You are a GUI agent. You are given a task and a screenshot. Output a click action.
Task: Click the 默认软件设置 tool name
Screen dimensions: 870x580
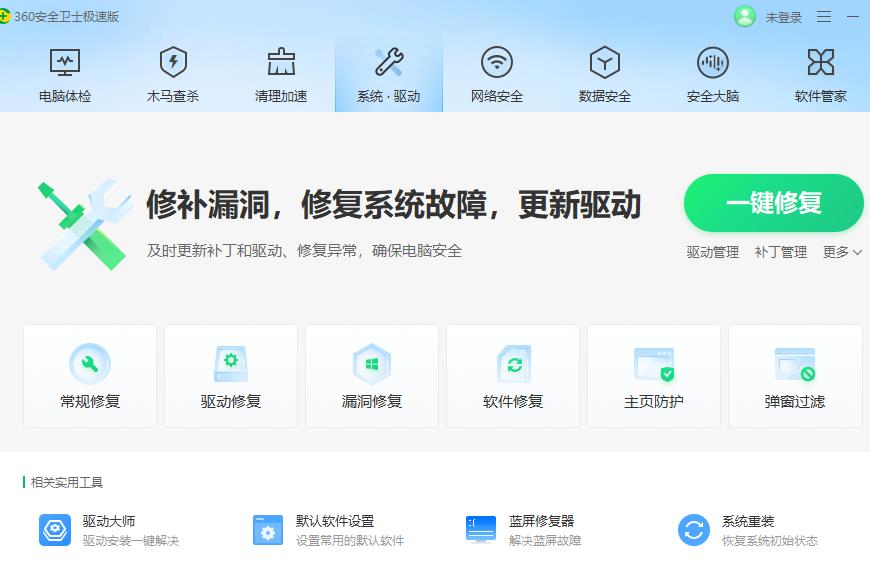[335, 521]
